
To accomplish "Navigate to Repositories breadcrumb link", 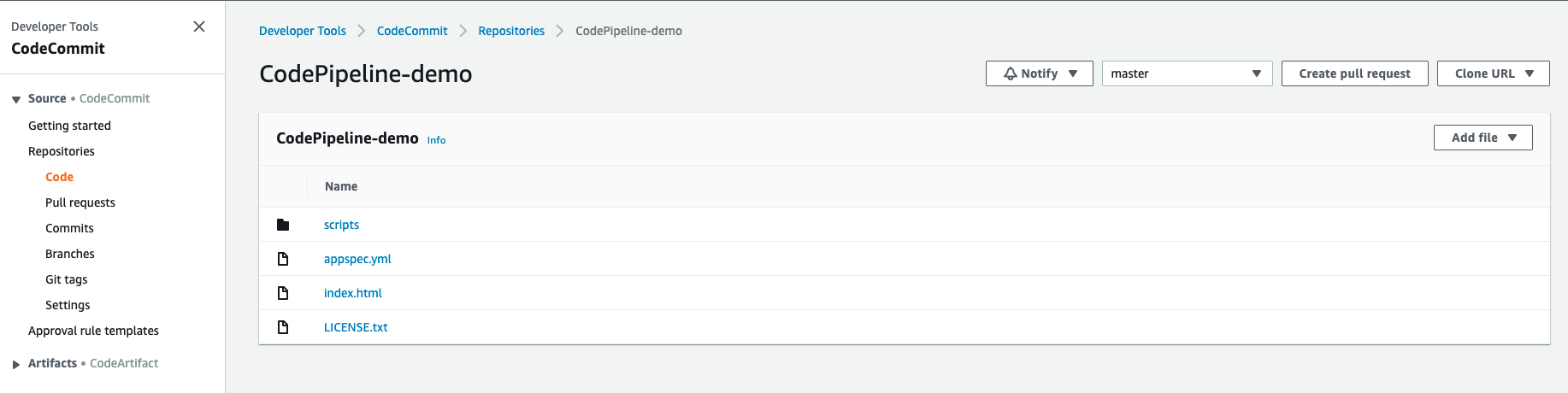I will [511, 31].
